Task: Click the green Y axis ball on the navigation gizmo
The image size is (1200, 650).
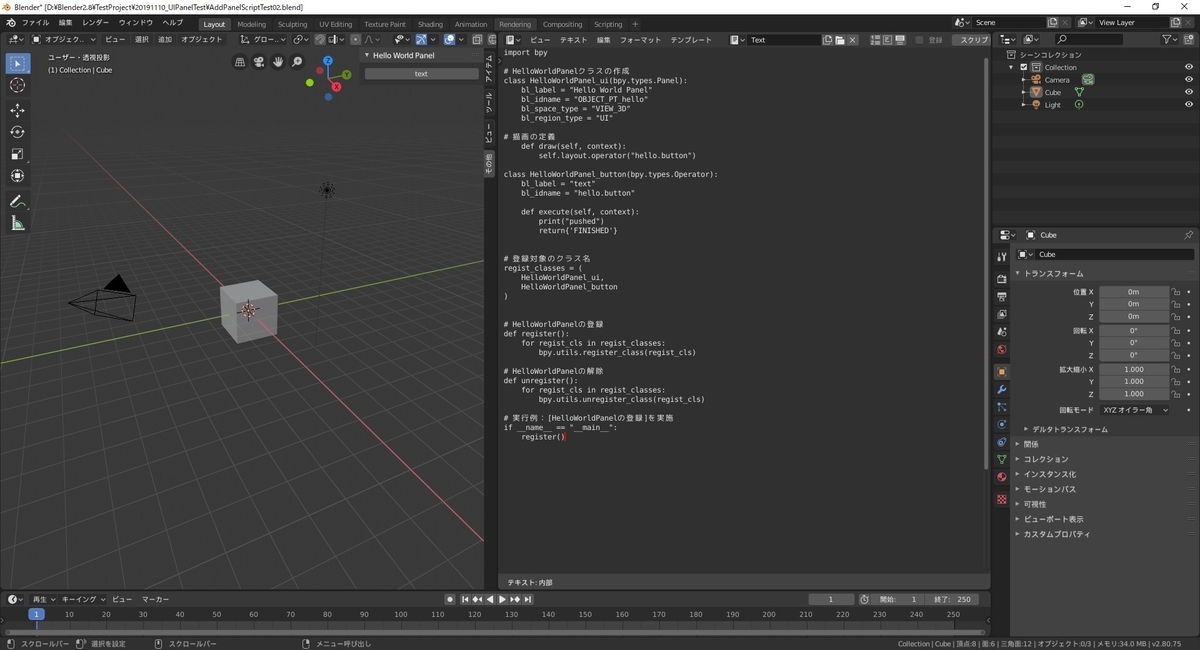Action: tap(347, 74)
